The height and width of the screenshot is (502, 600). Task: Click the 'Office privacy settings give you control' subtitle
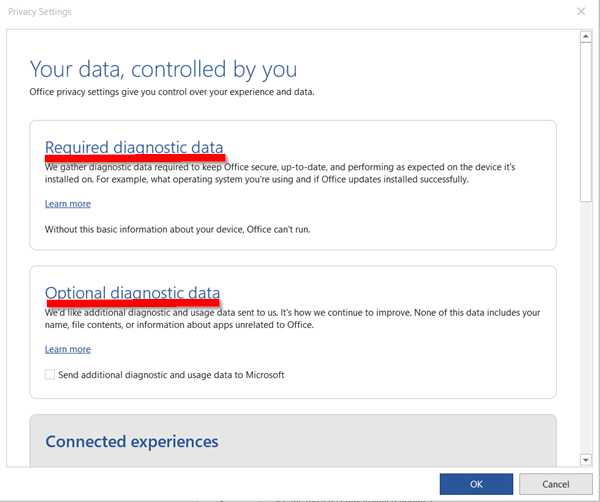[171, 91]
